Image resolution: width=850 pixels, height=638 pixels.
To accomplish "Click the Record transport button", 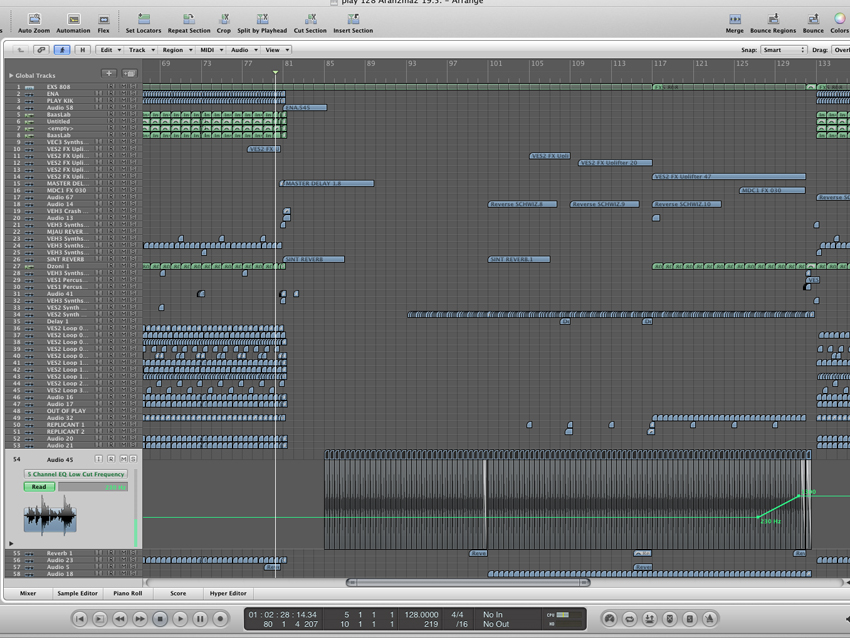I will (x=220, y=618).
